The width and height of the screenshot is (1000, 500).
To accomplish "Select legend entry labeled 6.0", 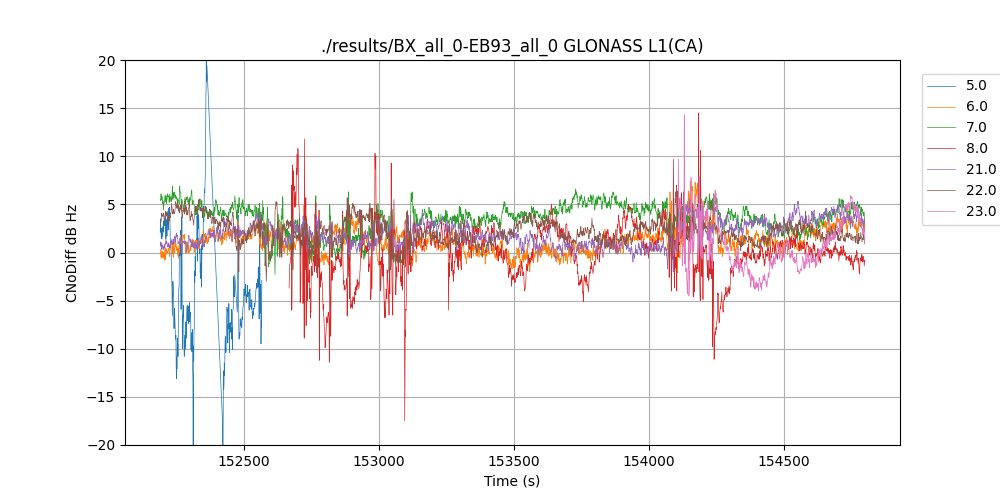I will click(x=976, y=106).
